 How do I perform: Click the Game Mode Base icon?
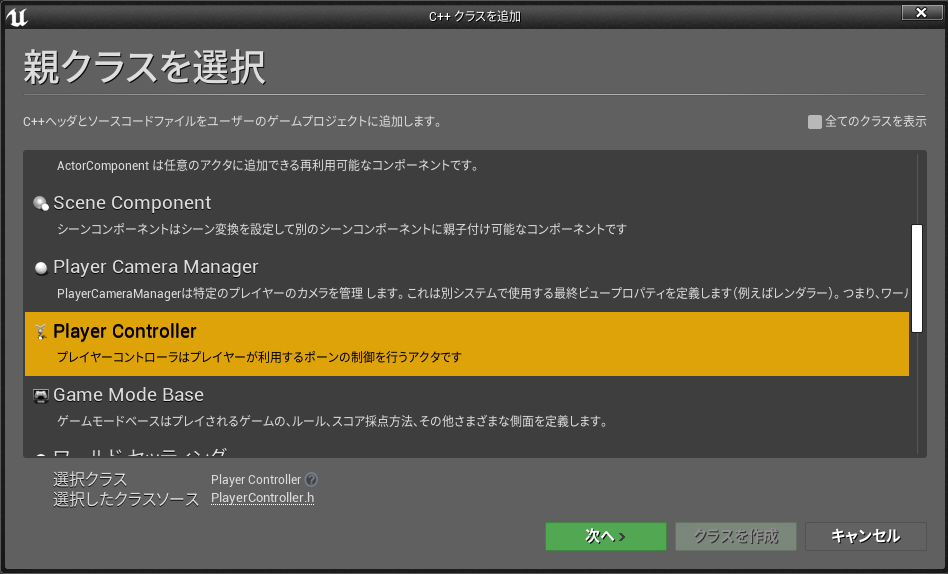click(41, 396)
